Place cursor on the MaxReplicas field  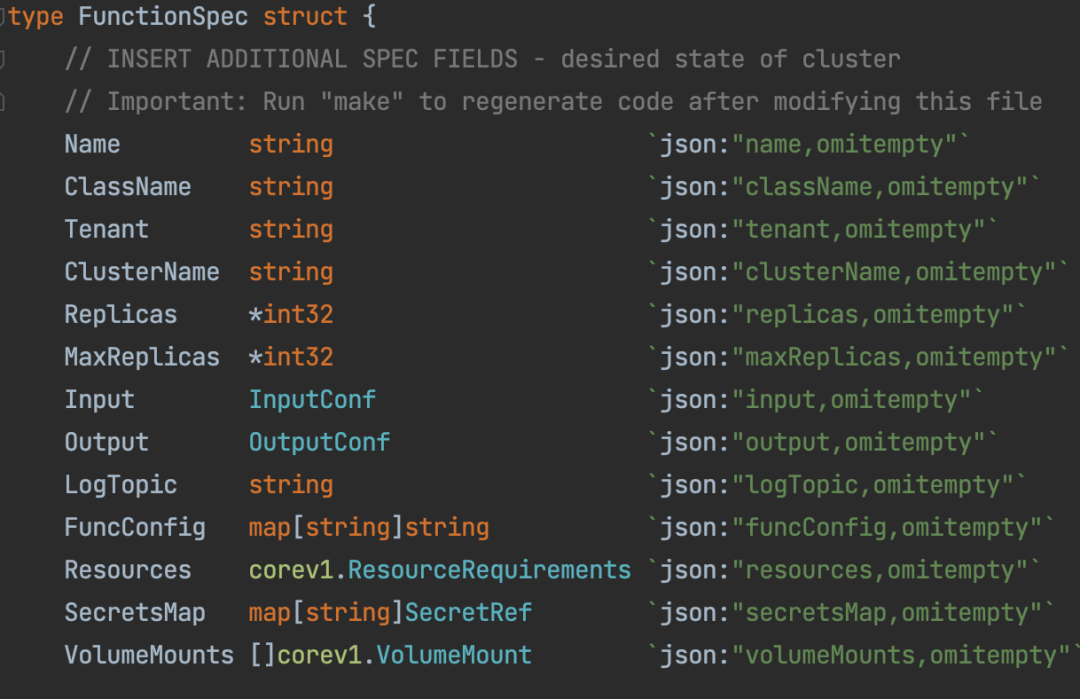141,357
